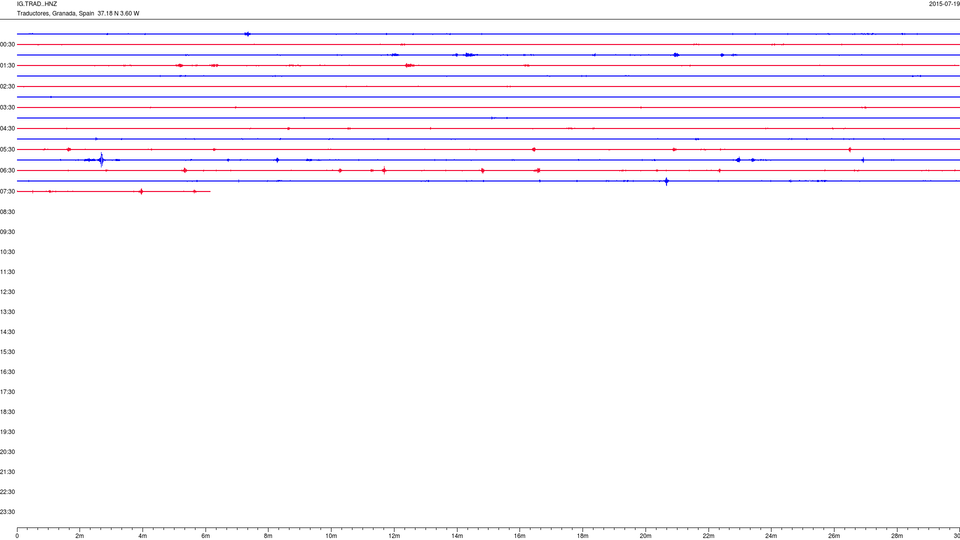Click the 12:30 row label
960x540 pixels.
point(7,292)
